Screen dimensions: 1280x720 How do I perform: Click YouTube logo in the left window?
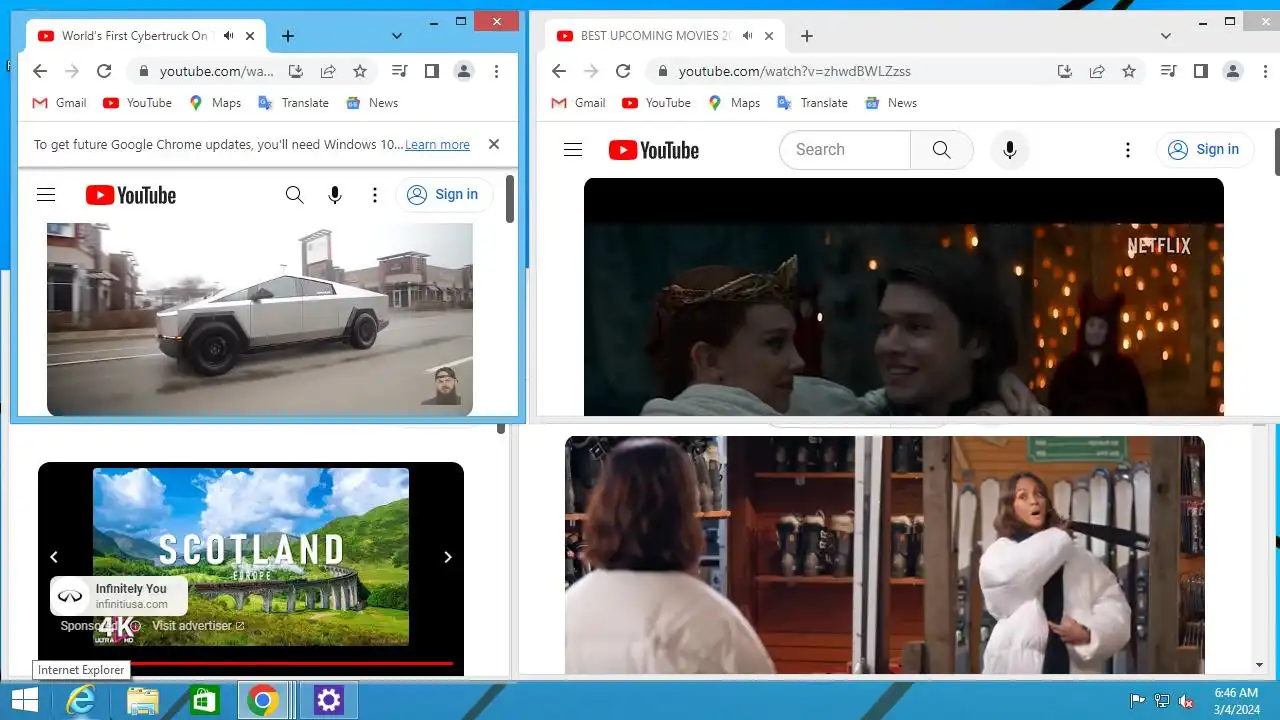point(131,195)
